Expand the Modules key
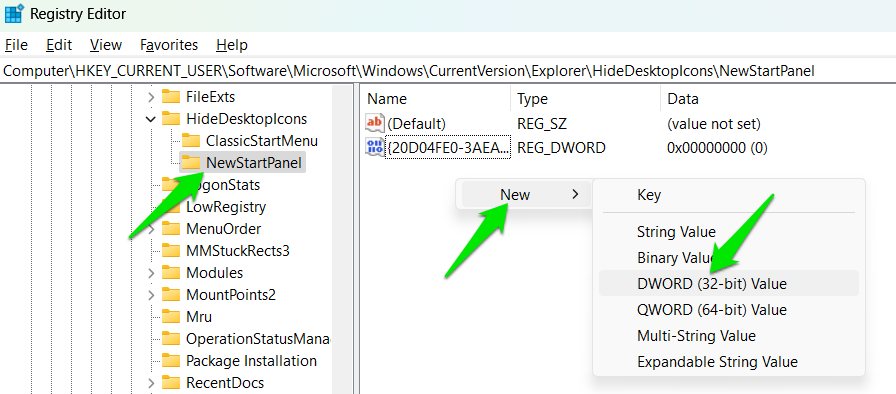896x394 pixels. 151,273
